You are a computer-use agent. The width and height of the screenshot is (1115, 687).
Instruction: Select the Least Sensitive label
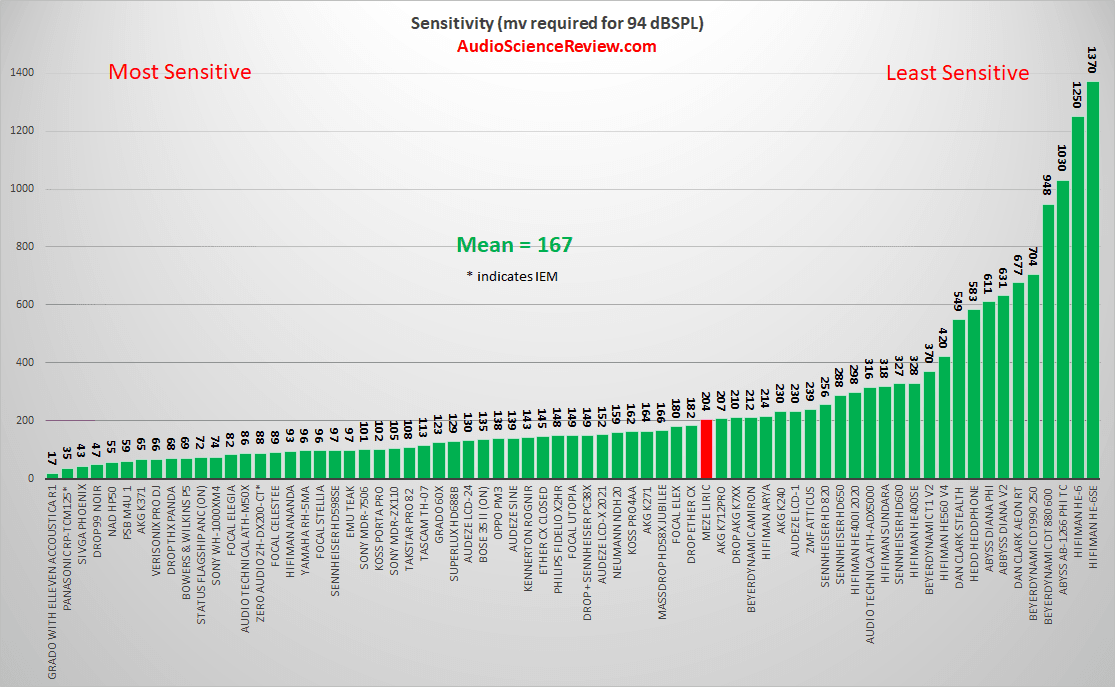tap(957, 73)
